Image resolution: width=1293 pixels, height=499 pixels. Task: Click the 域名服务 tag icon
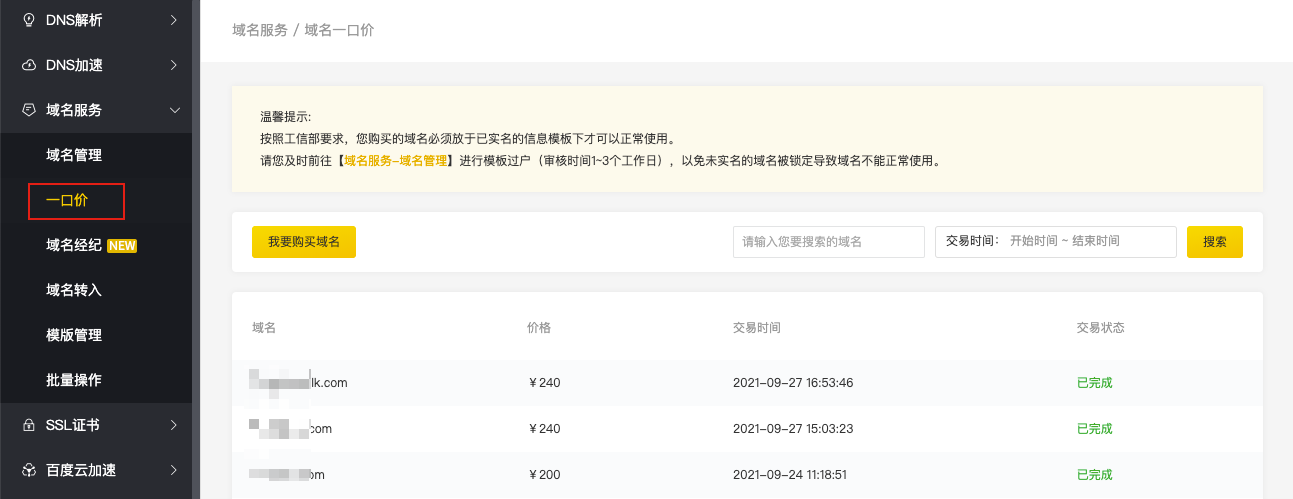click(28, 110)
